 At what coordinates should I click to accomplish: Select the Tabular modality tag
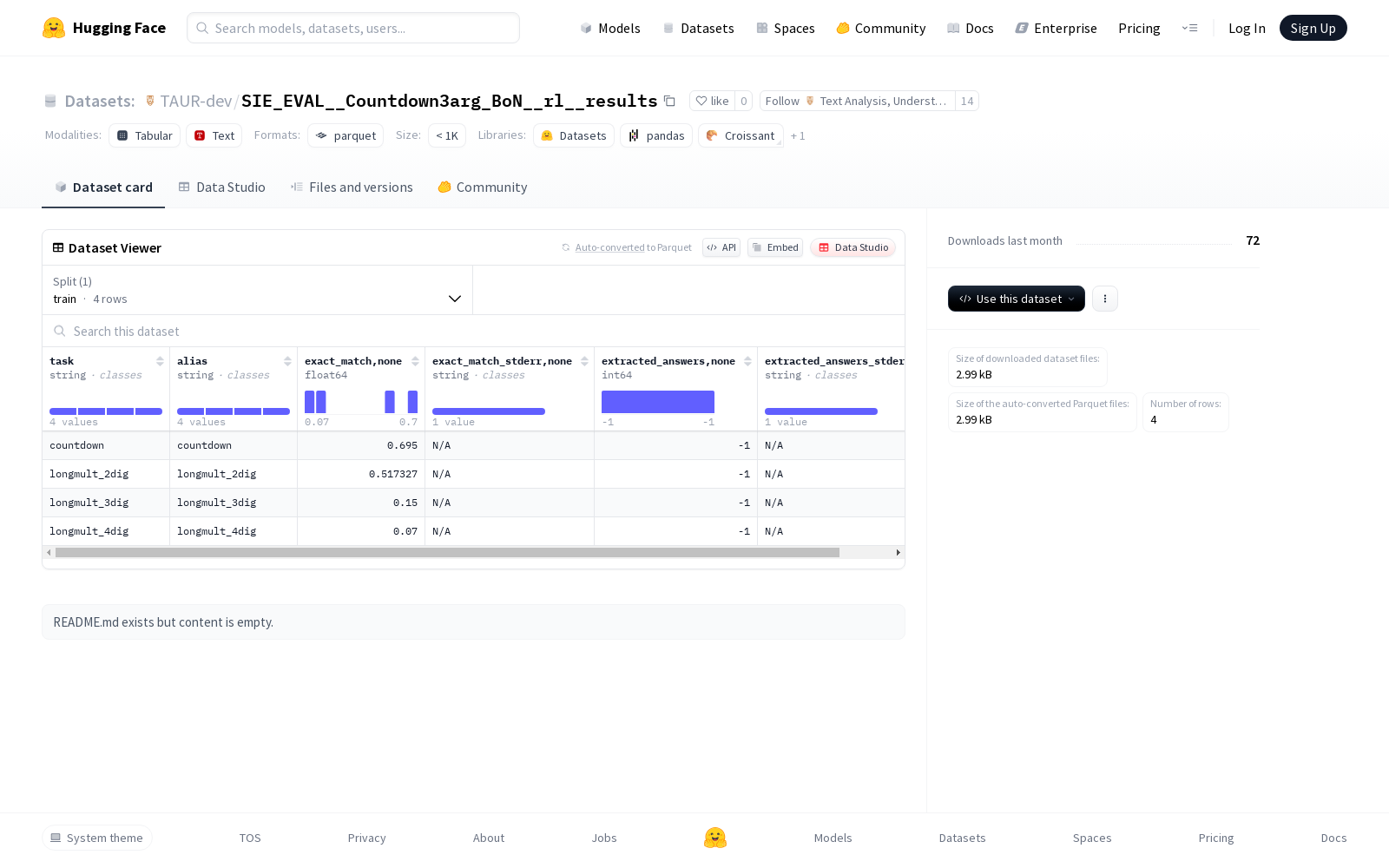point(145,135)
